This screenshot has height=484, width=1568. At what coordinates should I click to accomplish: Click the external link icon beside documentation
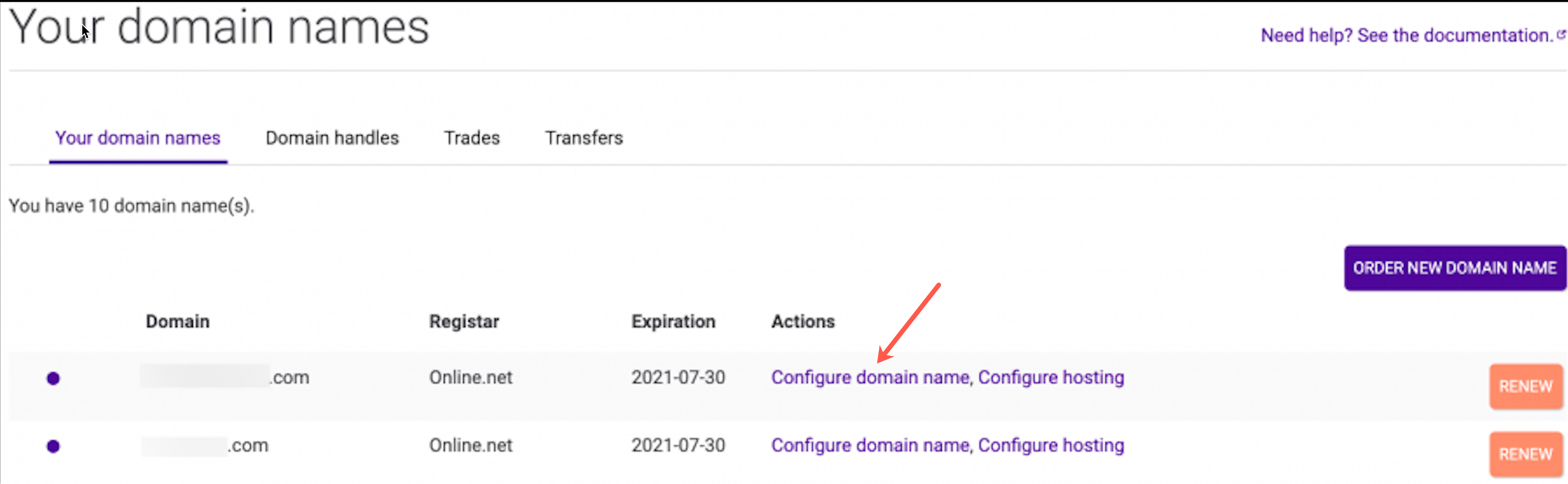[1561, 35]
